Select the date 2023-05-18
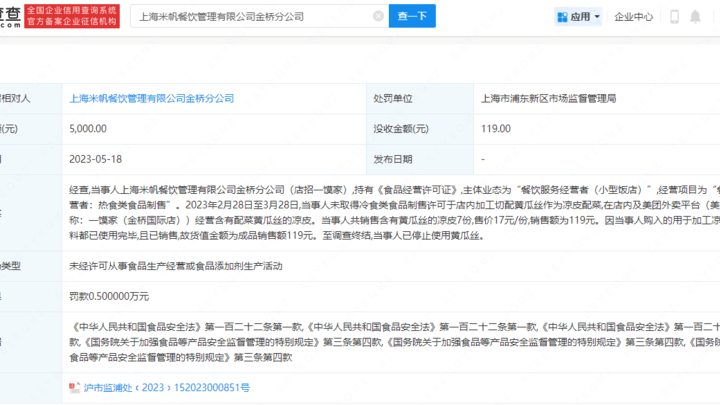This screenshot has height=405, width=720. tap(96, 159)
